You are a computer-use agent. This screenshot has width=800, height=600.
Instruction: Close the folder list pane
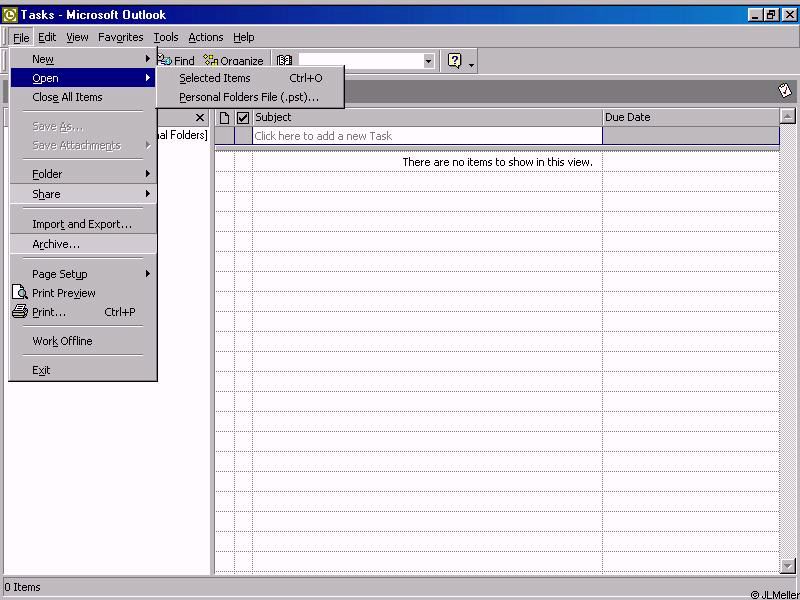(x=199, y=117)
